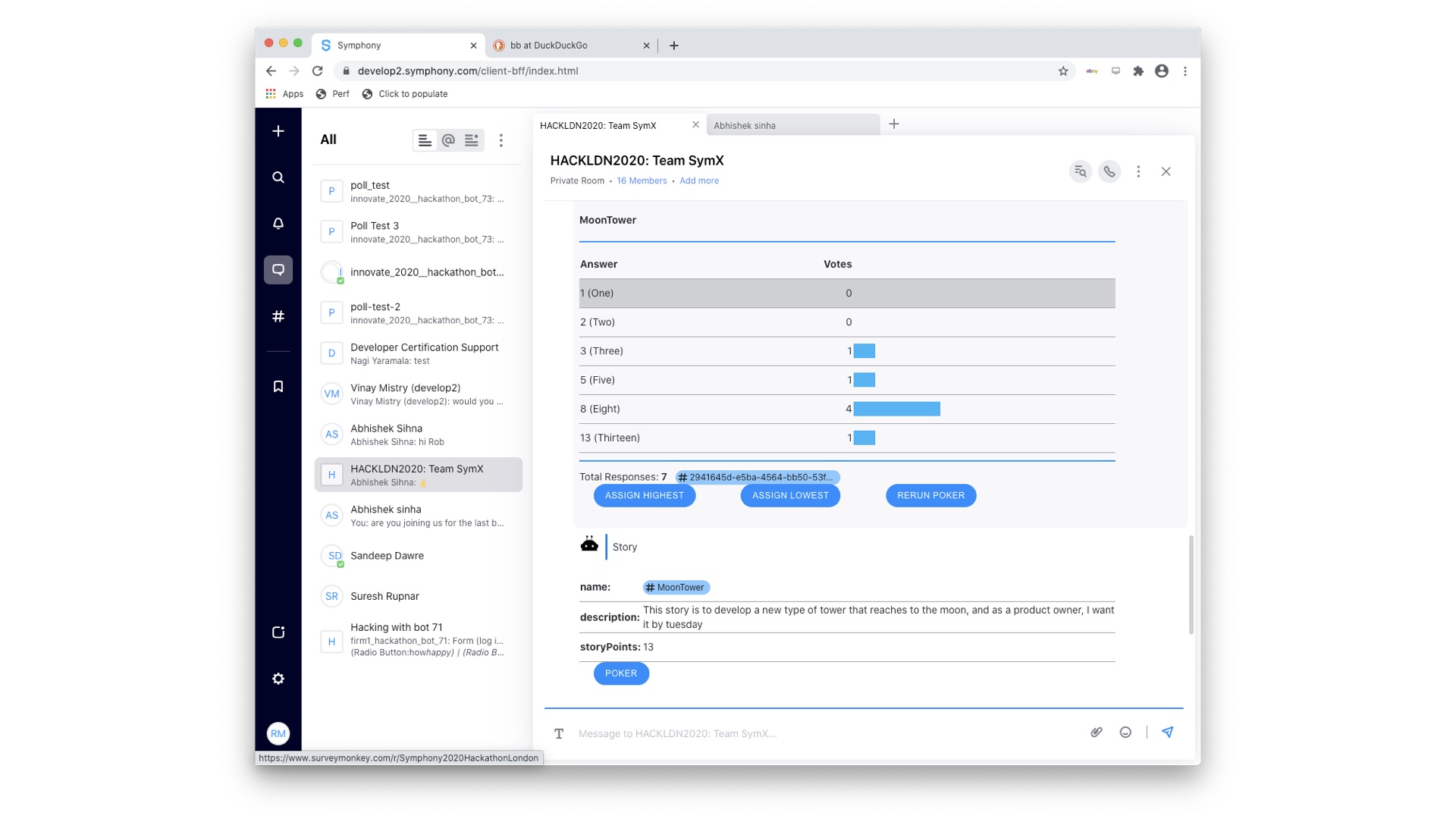
Task: Open Hacking with bot 71 room
Action: [x=419, y=639]
